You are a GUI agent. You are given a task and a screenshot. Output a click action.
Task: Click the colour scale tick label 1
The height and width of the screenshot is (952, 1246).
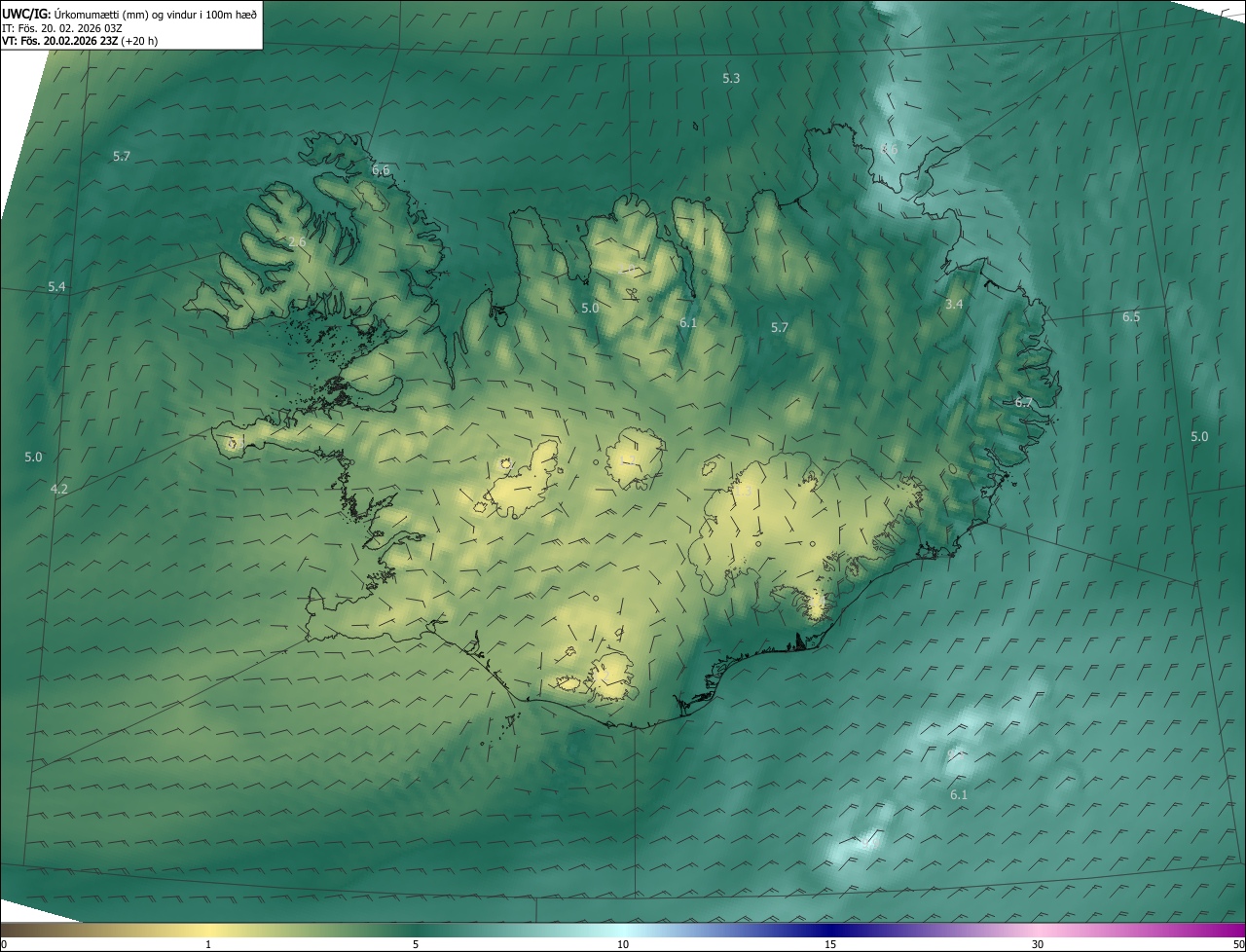208,944
